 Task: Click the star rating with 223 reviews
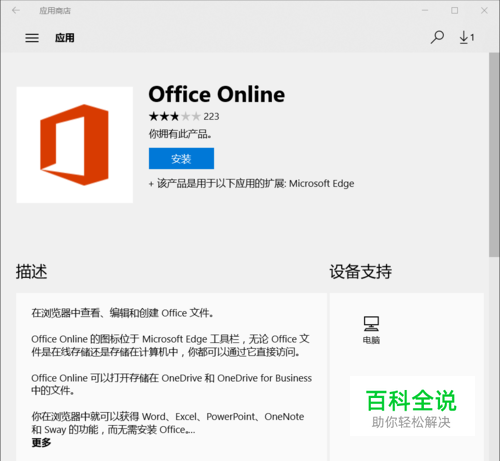[184, 116]
